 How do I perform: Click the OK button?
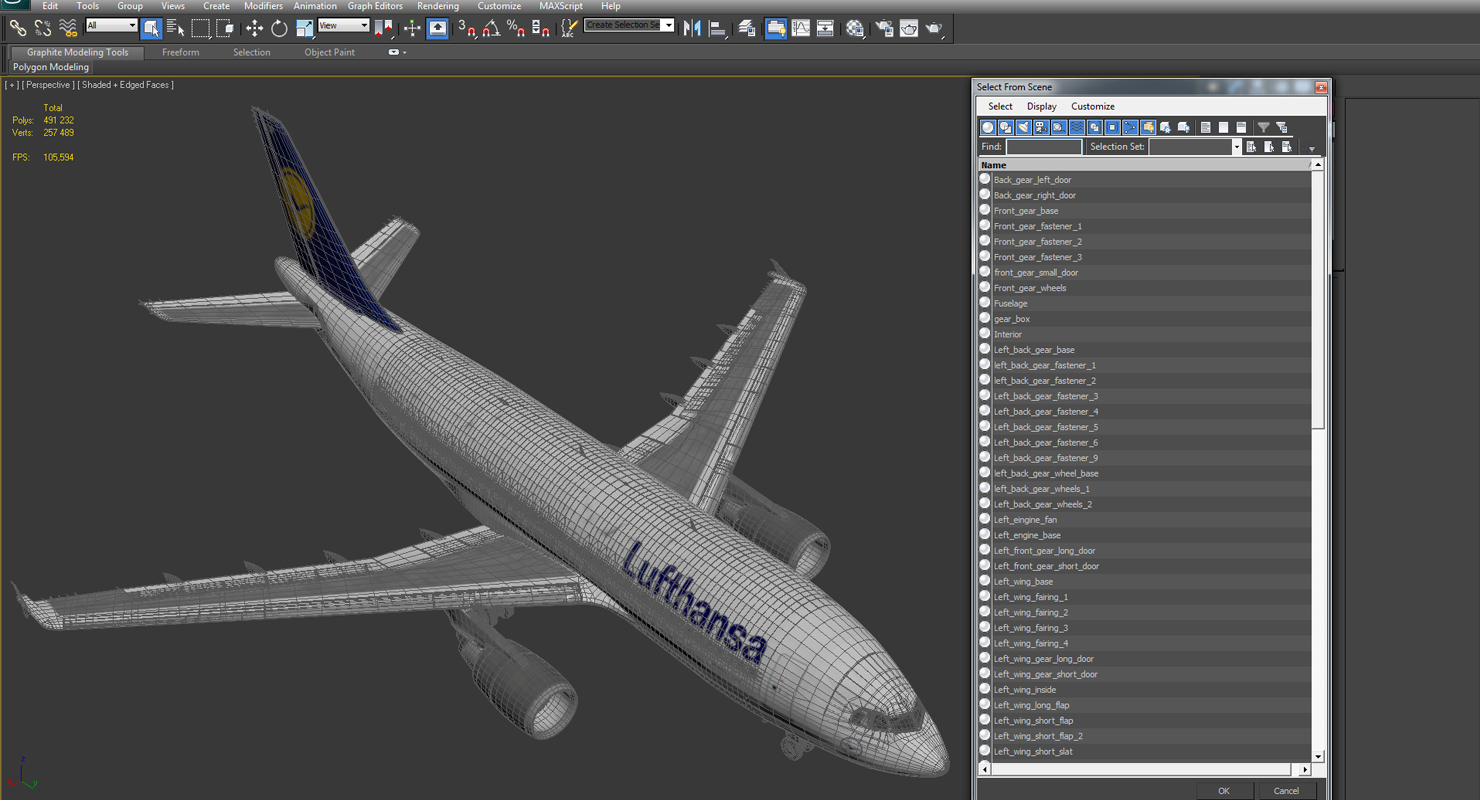point(1223,791)
